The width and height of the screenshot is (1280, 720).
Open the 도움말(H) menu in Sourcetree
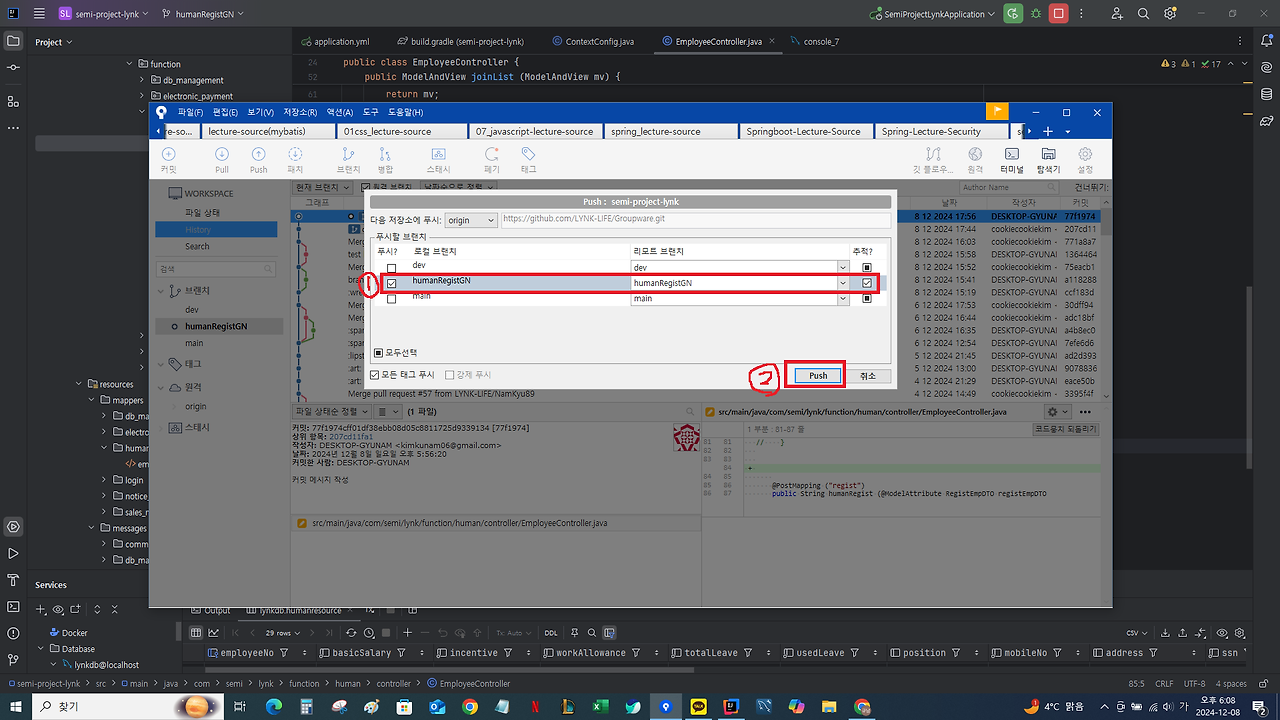click(x=405, y=112)
